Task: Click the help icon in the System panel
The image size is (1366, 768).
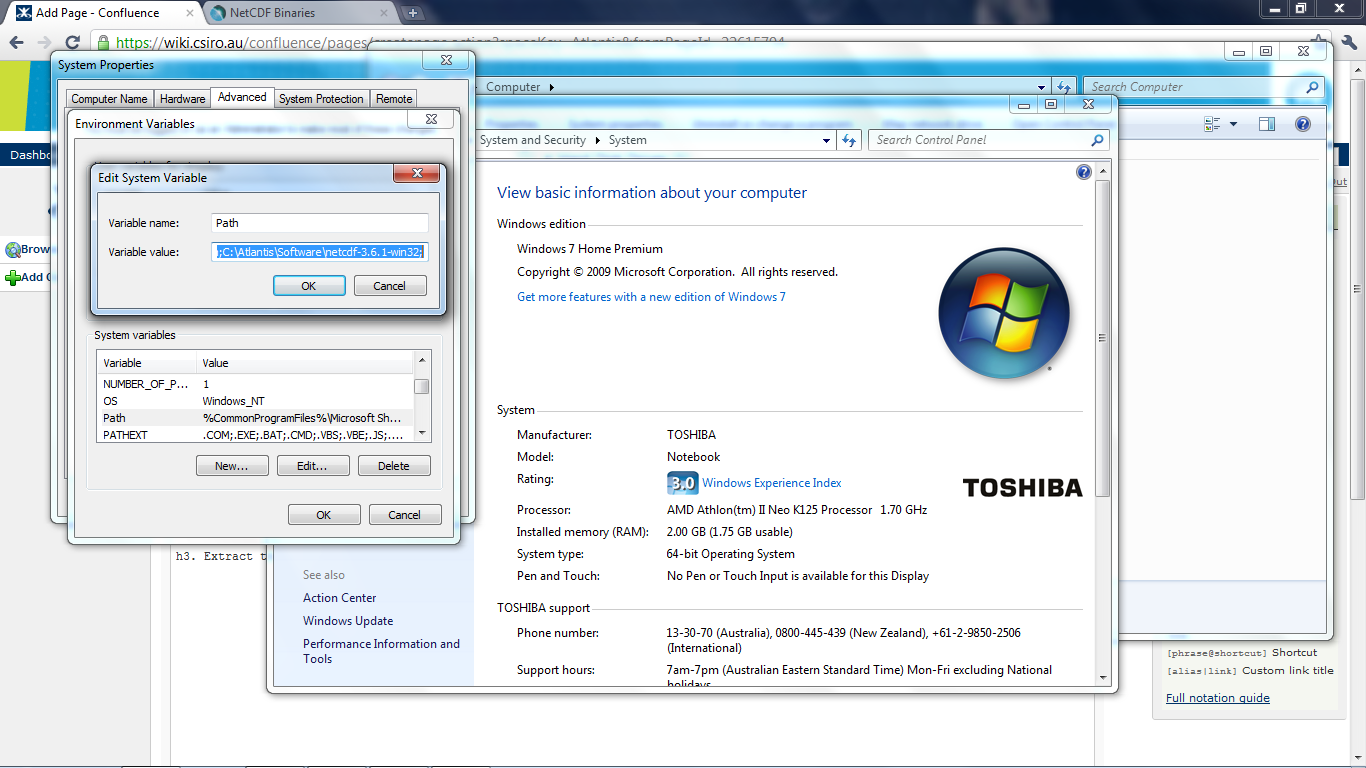Action: tap(1083, 172)
